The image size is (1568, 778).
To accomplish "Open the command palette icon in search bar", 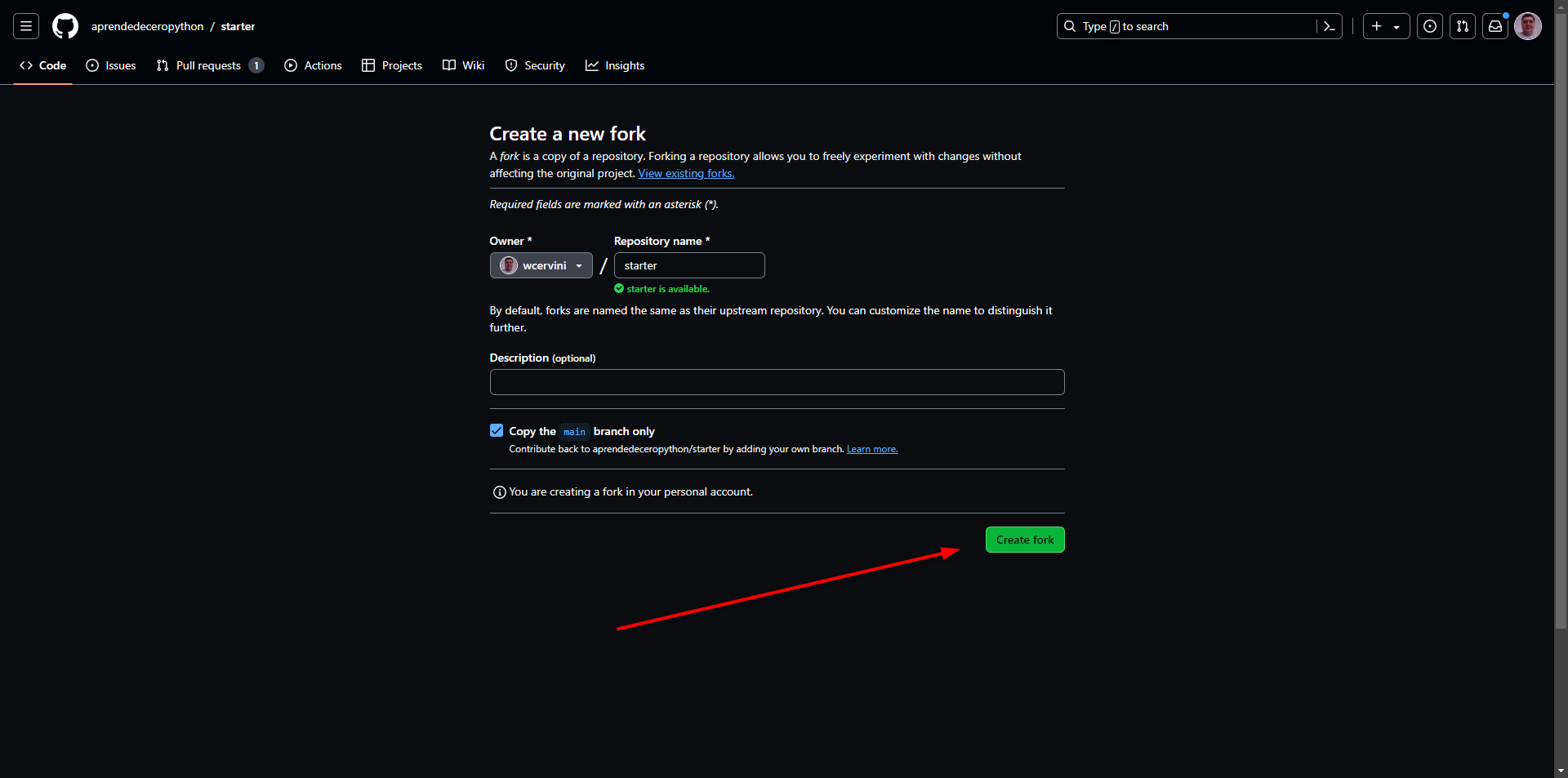I will click(1329, 26).
